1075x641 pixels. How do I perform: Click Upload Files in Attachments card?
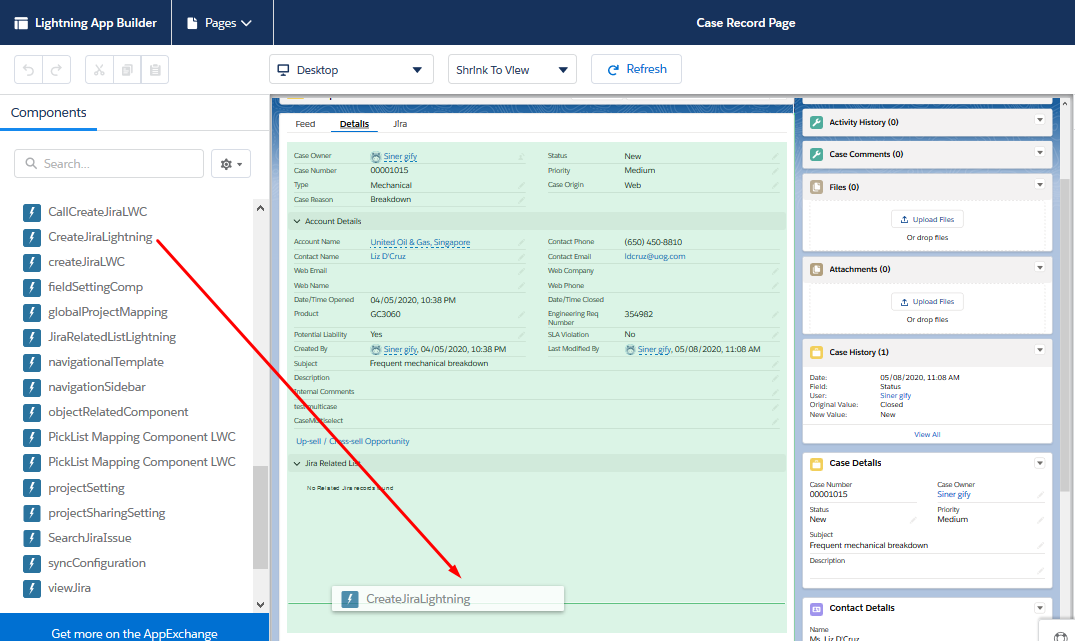pos(927,302)
